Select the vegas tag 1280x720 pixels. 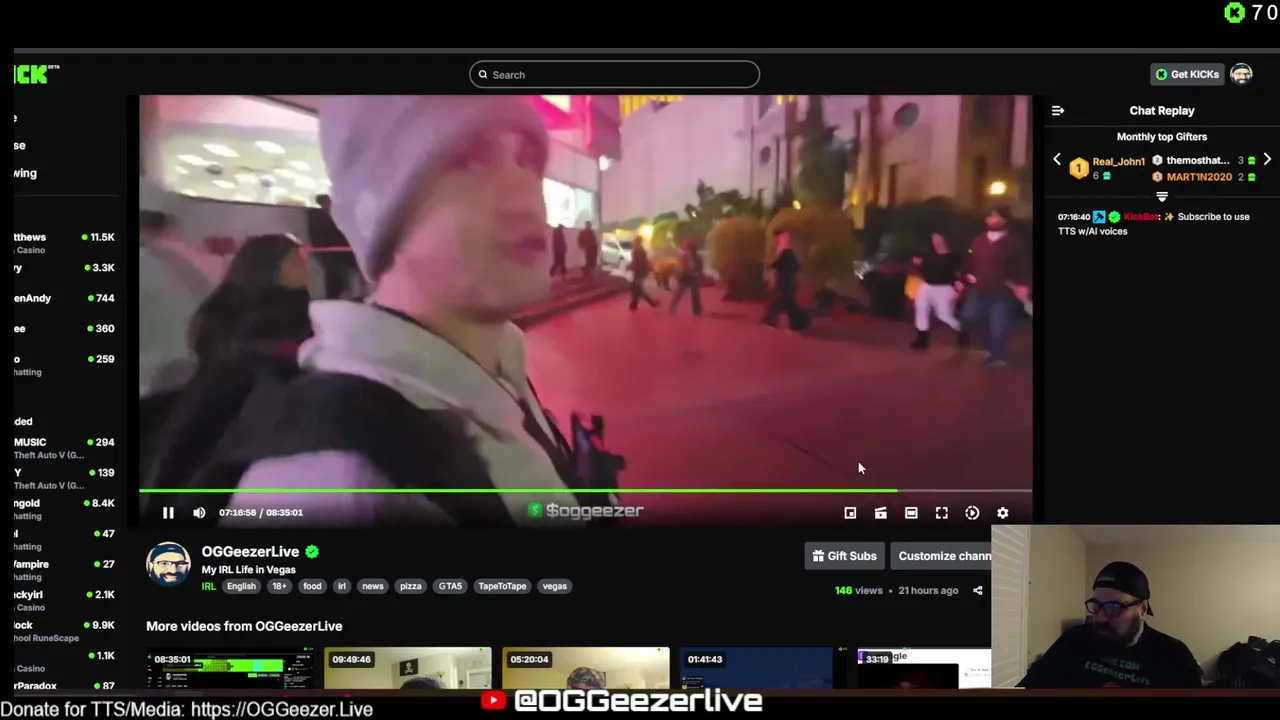point(555,587)
